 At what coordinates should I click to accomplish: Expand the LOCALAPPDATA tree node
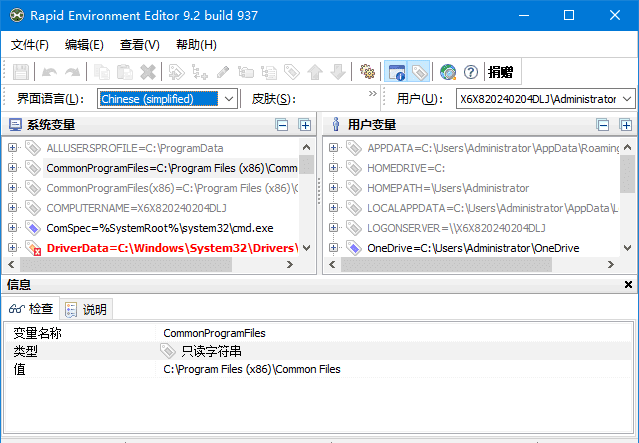pos(333,207)
